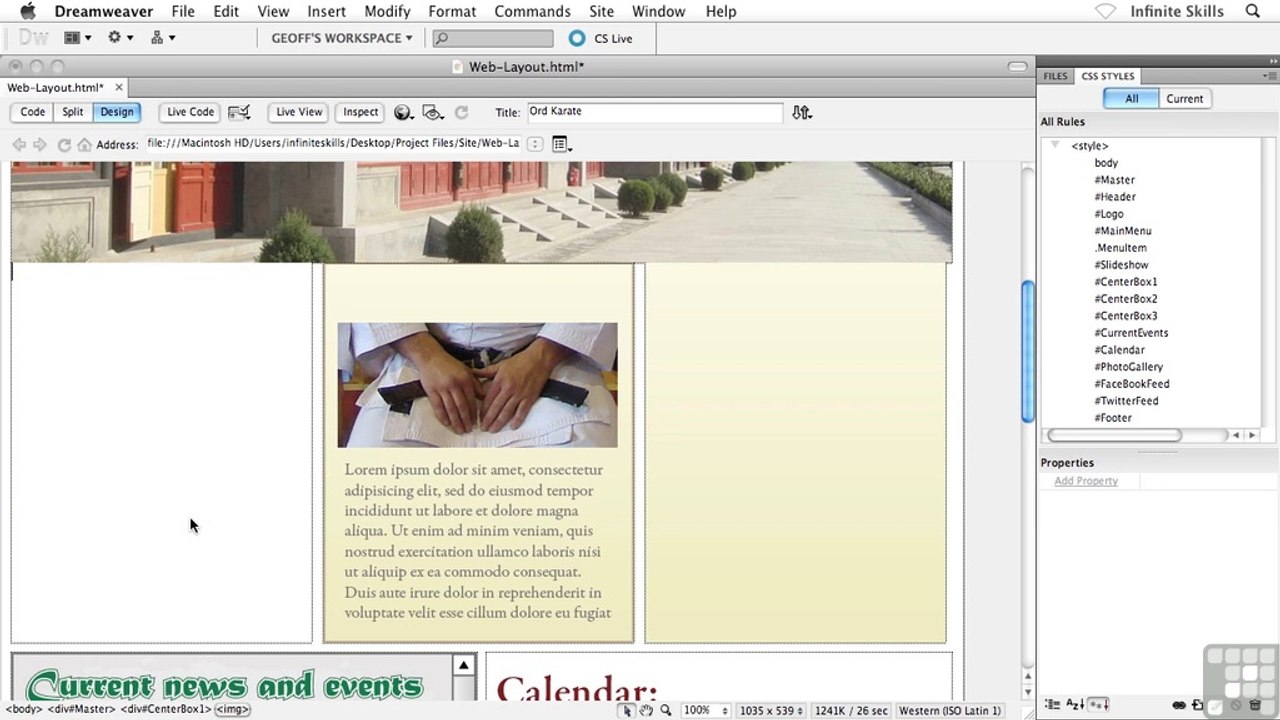Image resolution: width=1280 pixels, height=720 pixels.
Task: Open the zoom level 100% dropdown
Action: [705, 710]
